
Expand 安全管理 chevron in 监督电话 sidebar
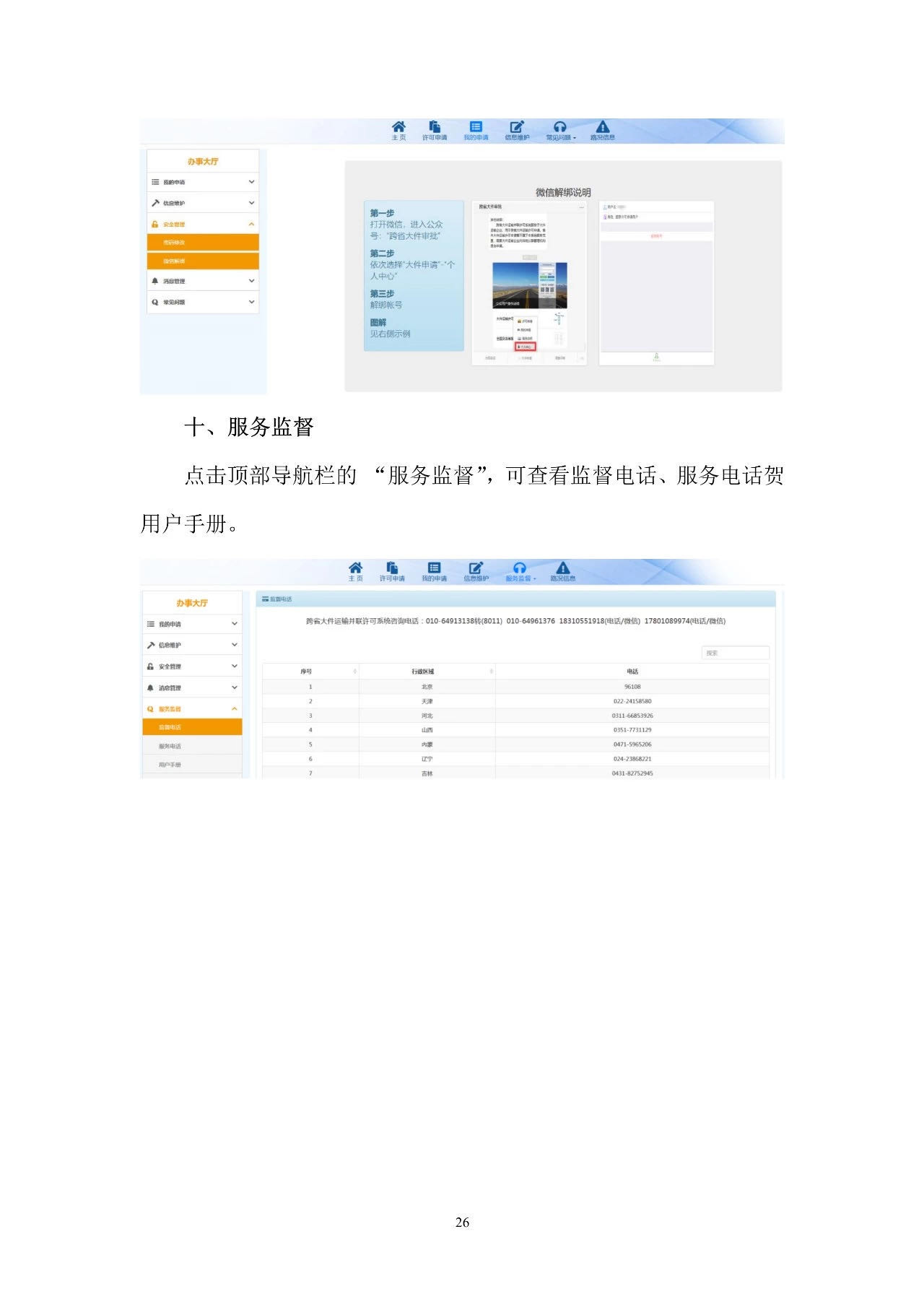234,666
